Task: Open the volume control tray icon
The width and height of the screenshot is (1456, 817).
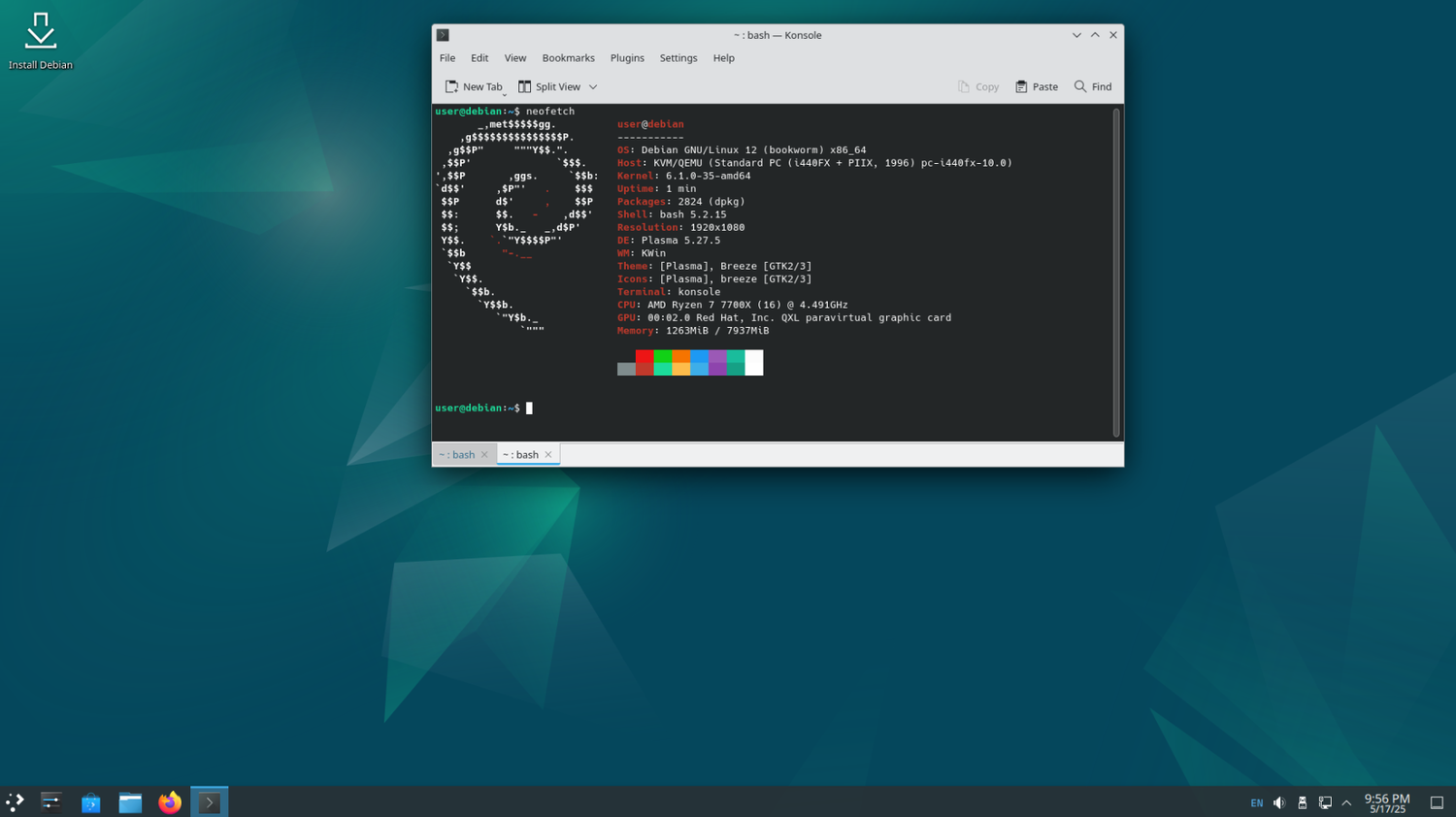Action: tap(1279, 803)
